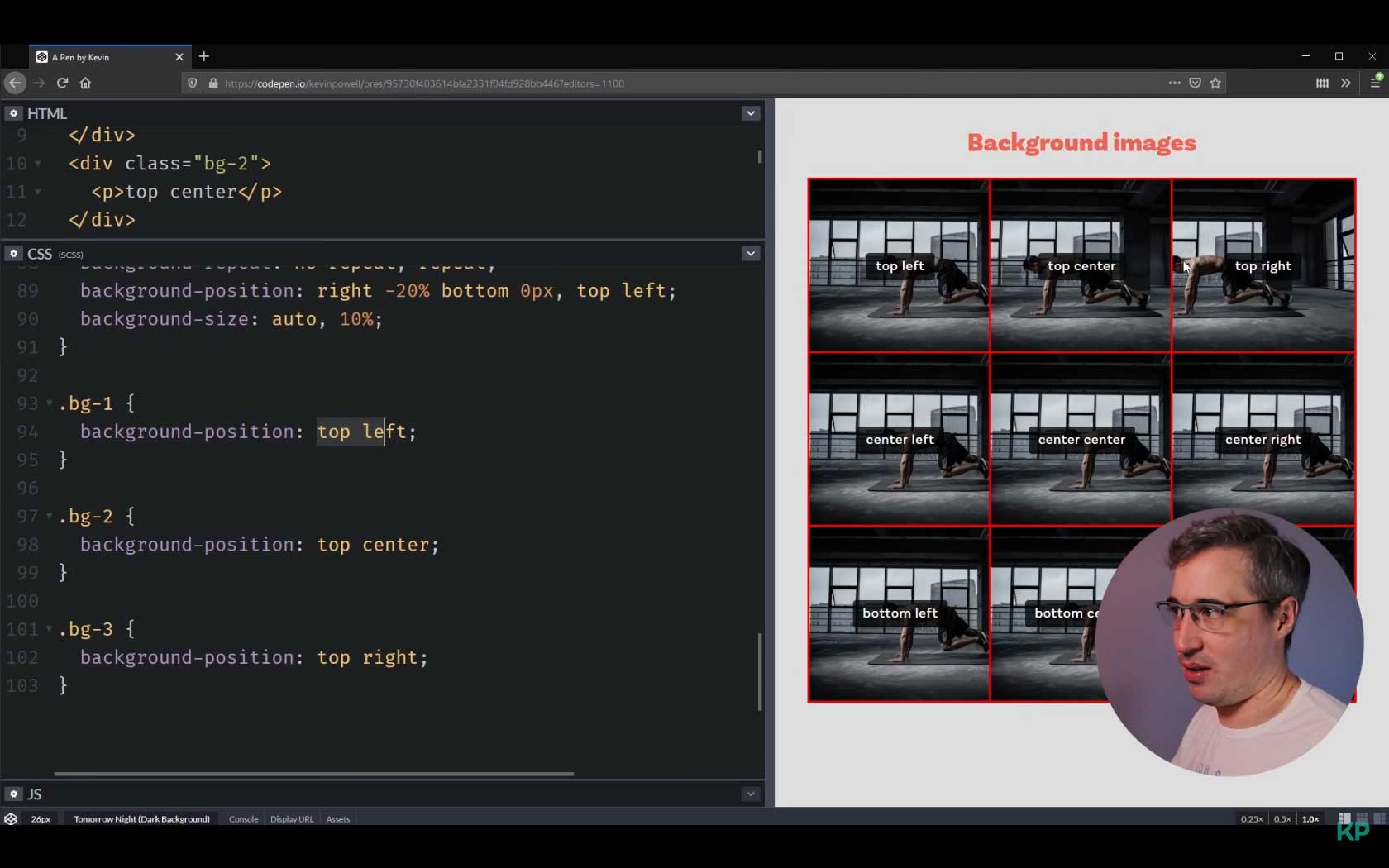Open the CSS panel settings gear
The height and width of the screenshot is (868, 1389).
(x=14, y=253)
